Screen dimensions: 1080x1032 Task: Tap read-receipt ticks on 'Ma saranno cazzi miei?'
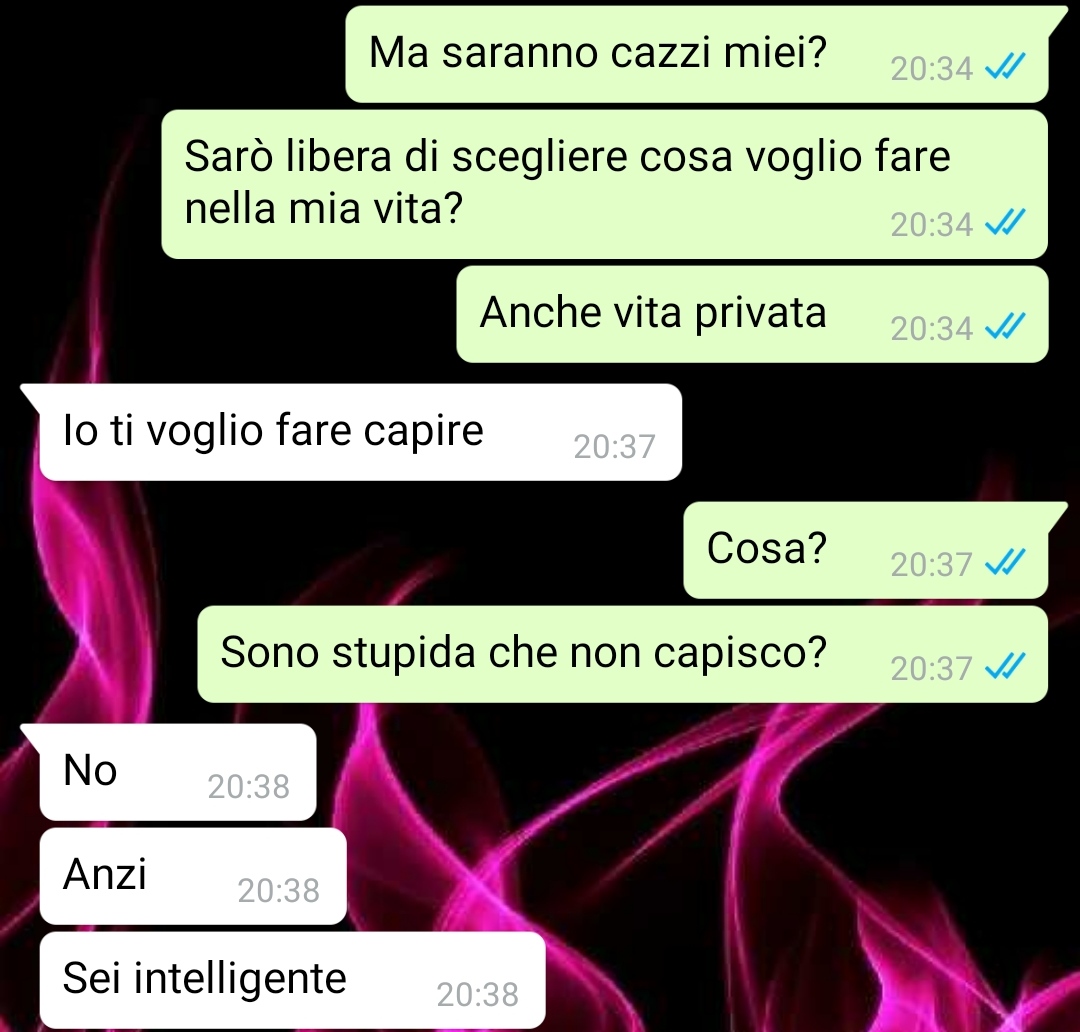click(1005, 67)
